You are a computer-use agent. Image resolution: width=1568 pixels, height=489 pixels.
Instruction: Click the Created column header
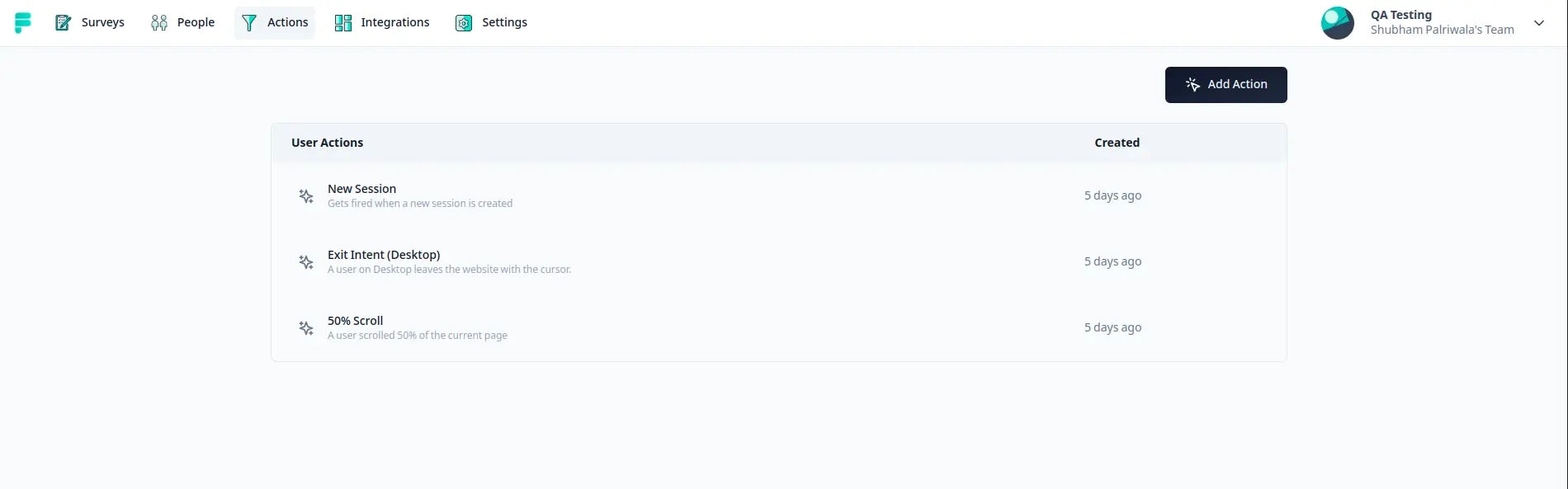[x=1117, y=143]
